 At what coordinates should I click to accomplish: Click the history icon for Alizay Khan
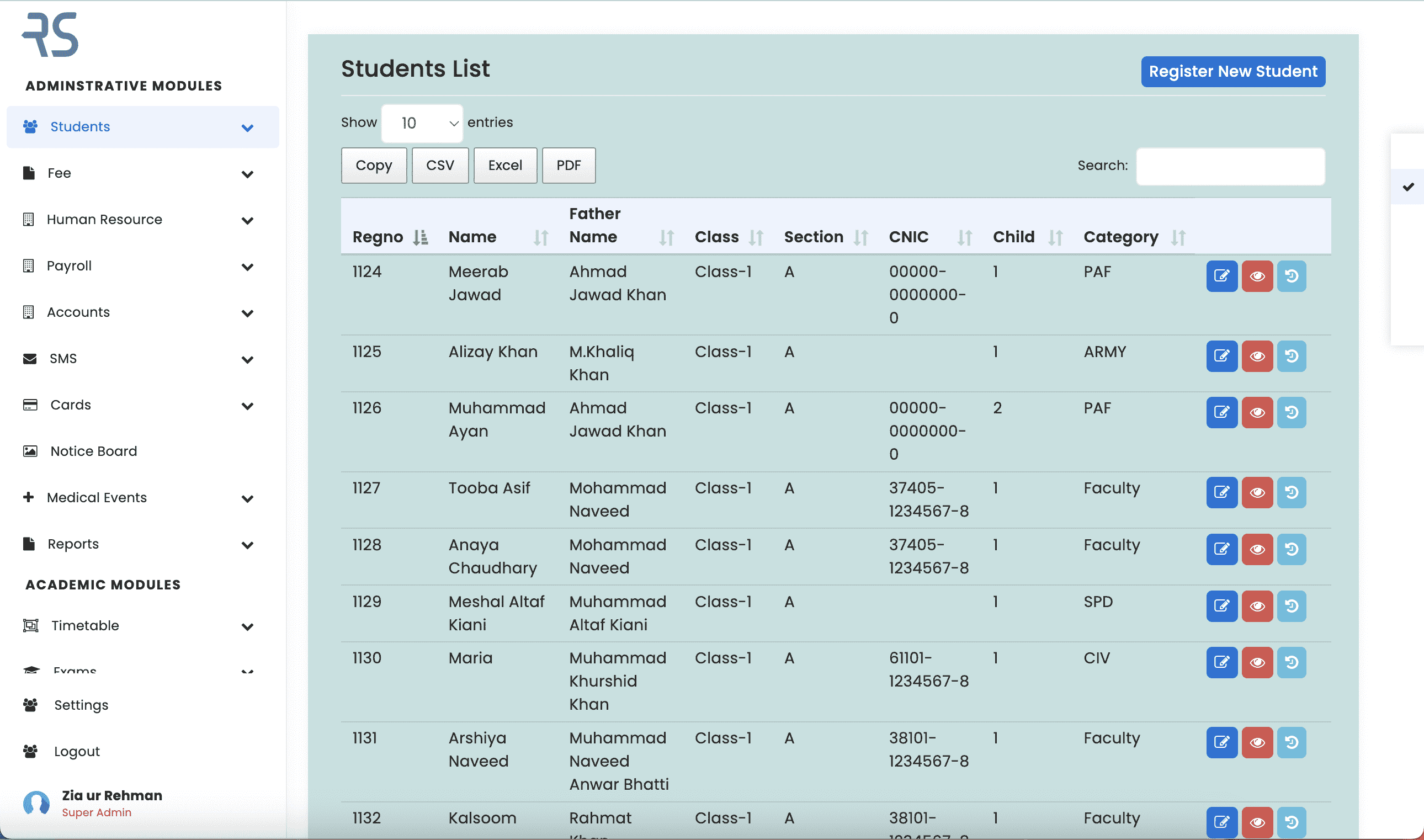click(x=1291, y=356)
